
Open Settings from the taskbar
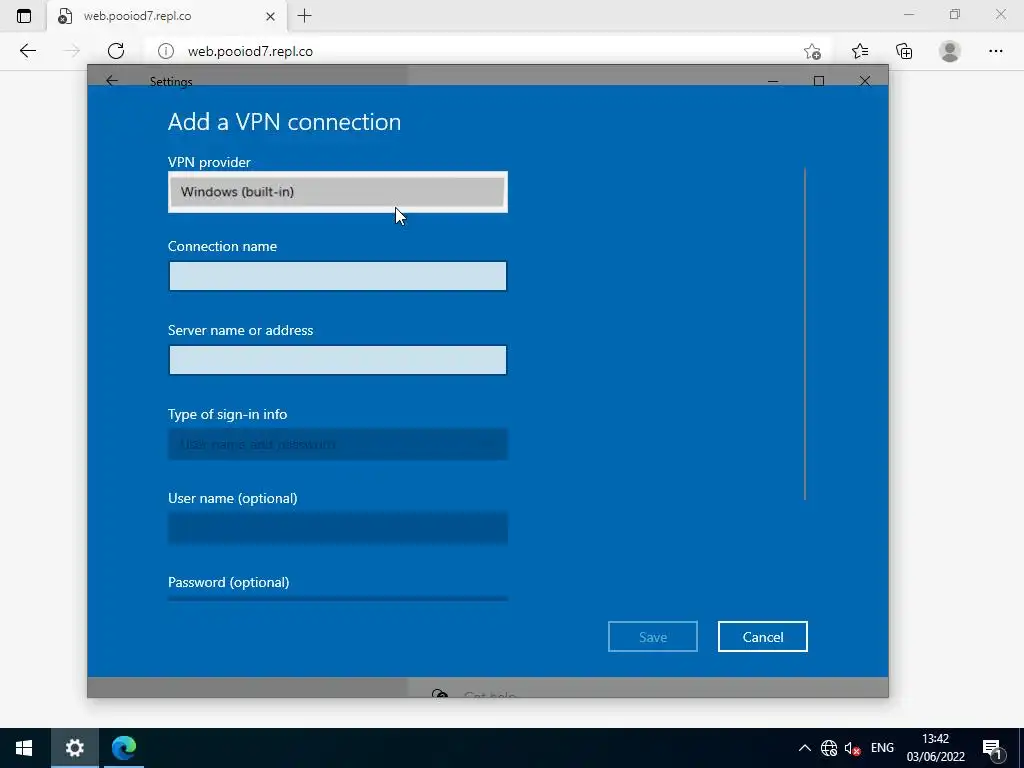click(x=74, y=748)
